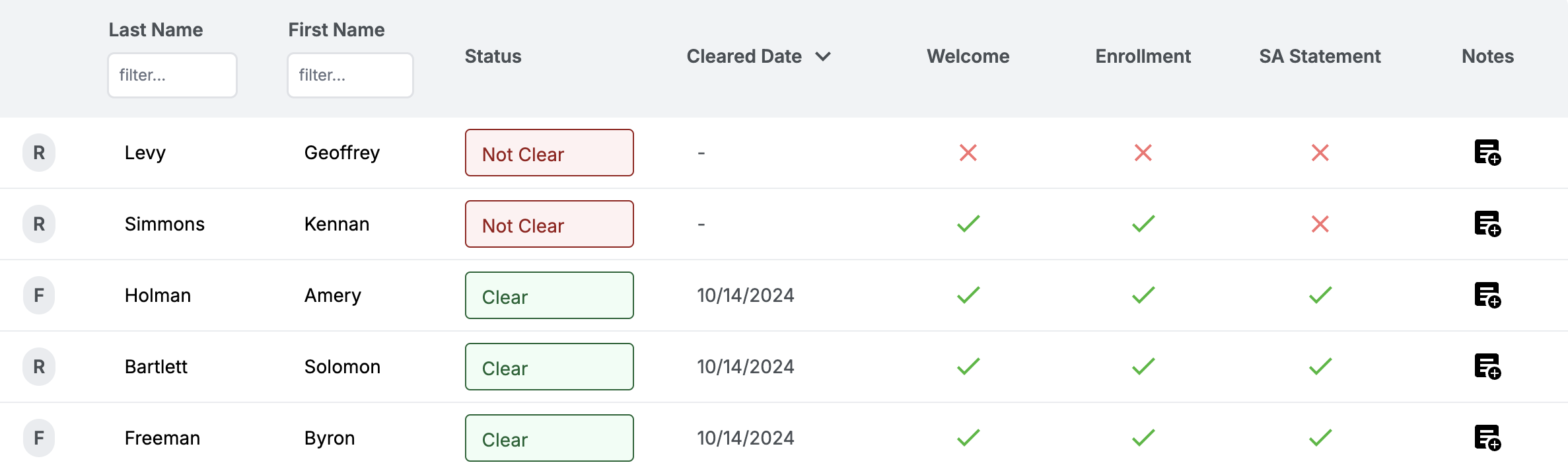This screenshot has width=1568, height=473.
Task: Click the Last Name filter field
Action: coord(172,75)
